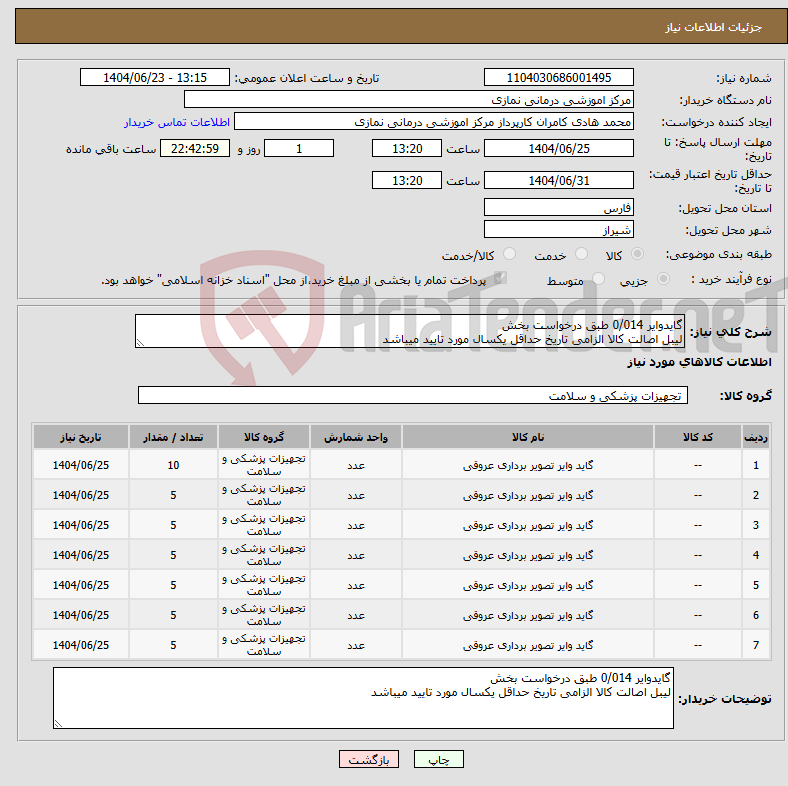Click the requester field محمد هادی کامران
The height and width of the screenshot is (786, 788).
[x=434, y=122]
